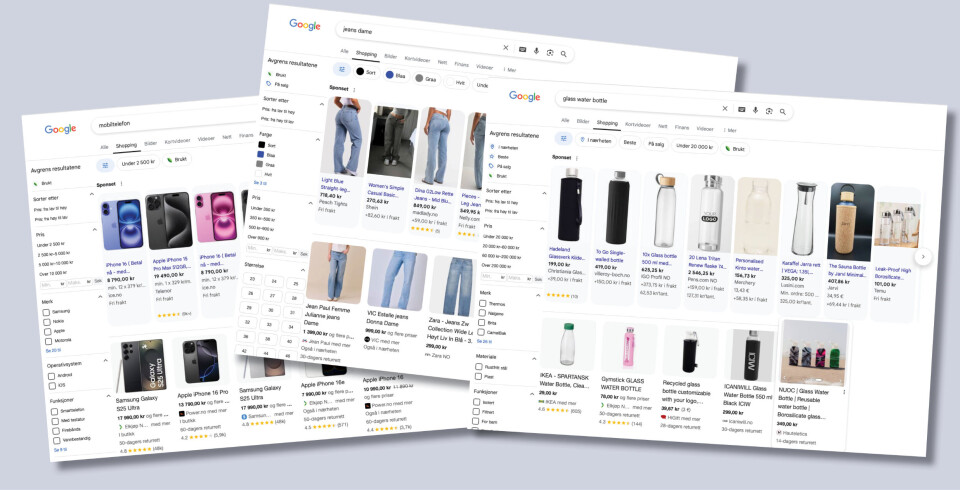The image size is (960, 490).
Task: Open filter settings icon in glass water bottle window
Action: point(563,138)
